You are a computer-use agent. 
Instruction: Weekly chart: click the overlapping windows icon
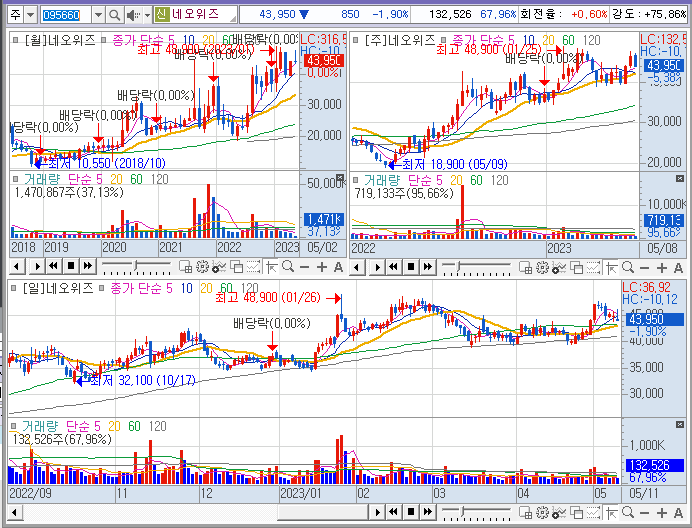(576, 267)
